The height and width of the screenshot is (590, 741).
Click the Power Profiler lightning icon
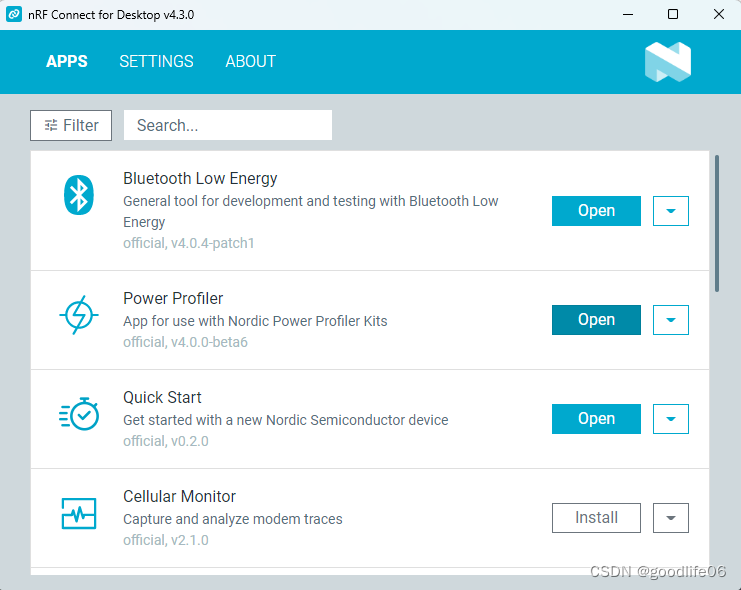pos(79,315)
